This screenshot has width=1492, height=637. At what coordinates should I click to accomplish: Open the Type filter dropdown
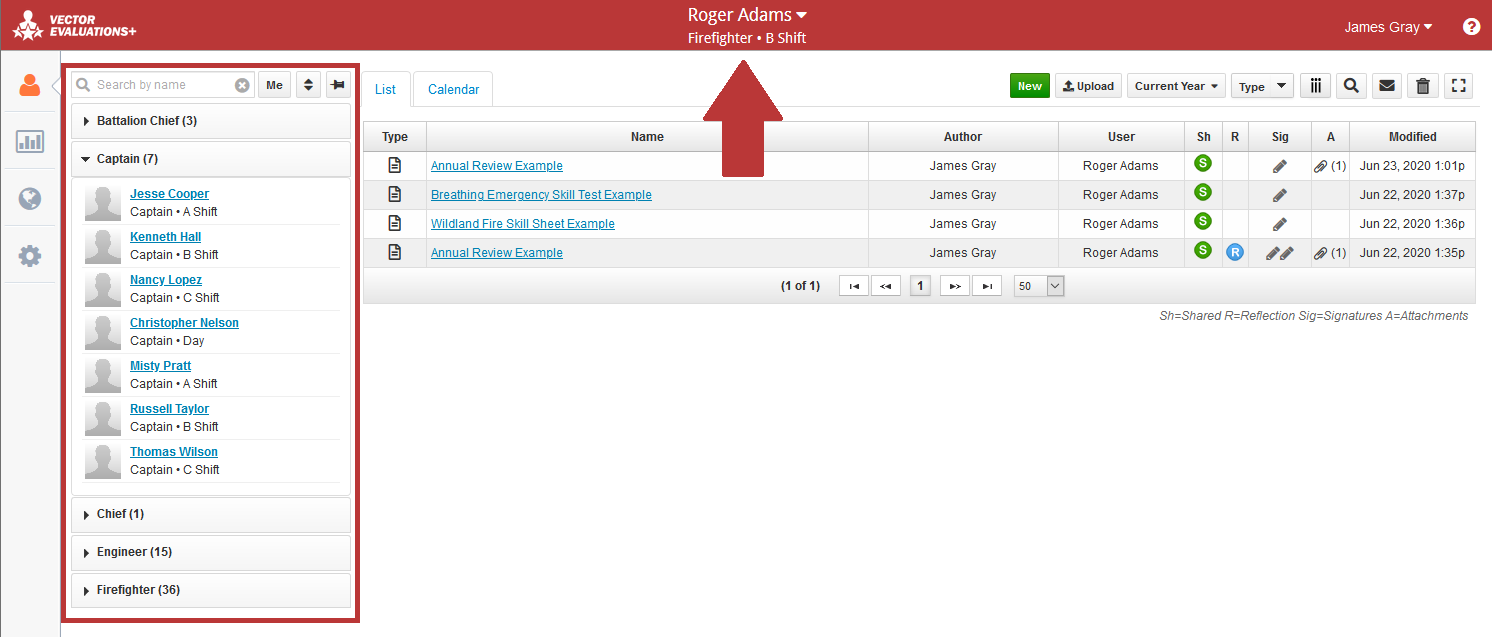(x=1261, y=85)
